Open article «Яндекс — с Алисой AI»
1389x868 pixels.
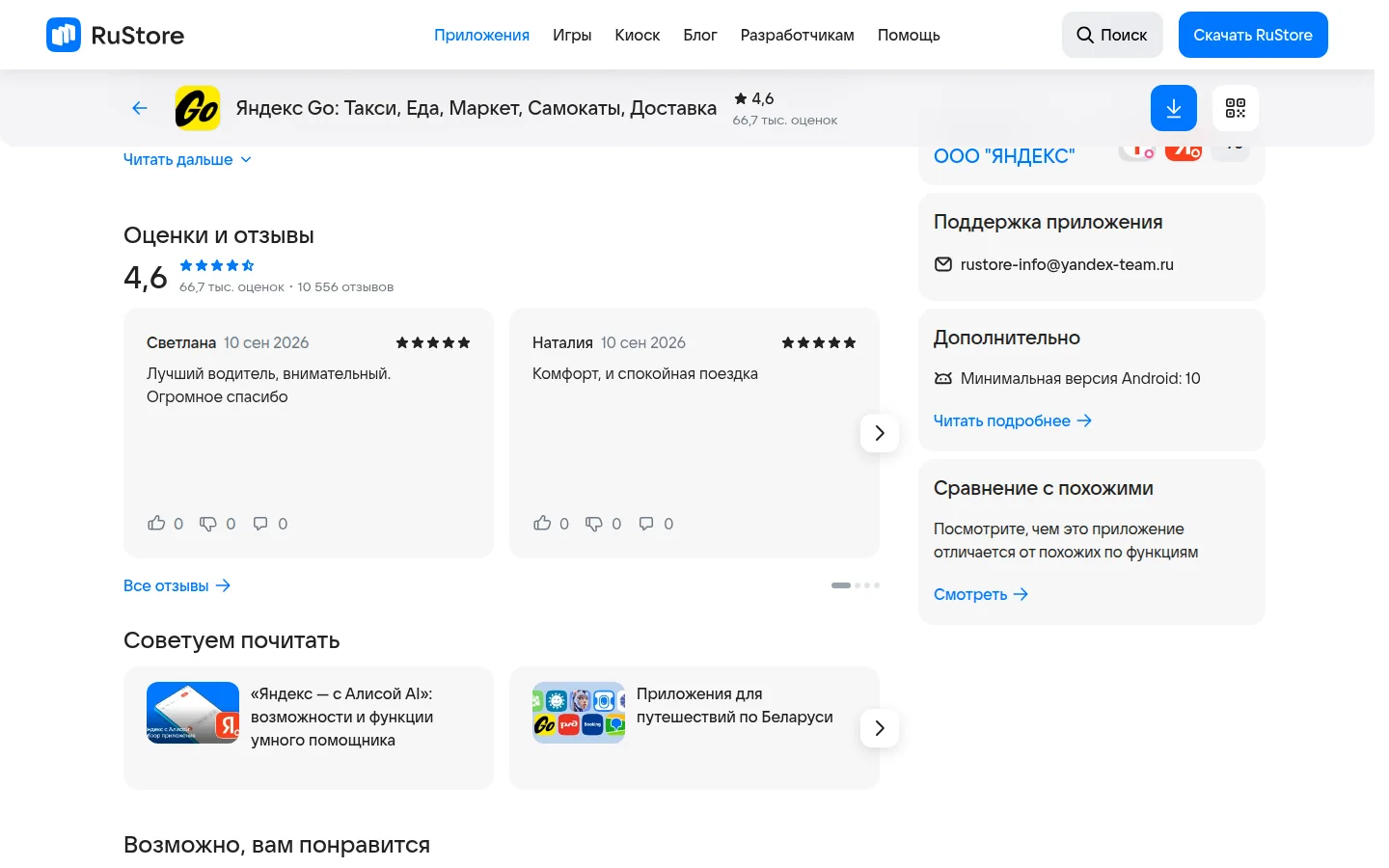342,717
